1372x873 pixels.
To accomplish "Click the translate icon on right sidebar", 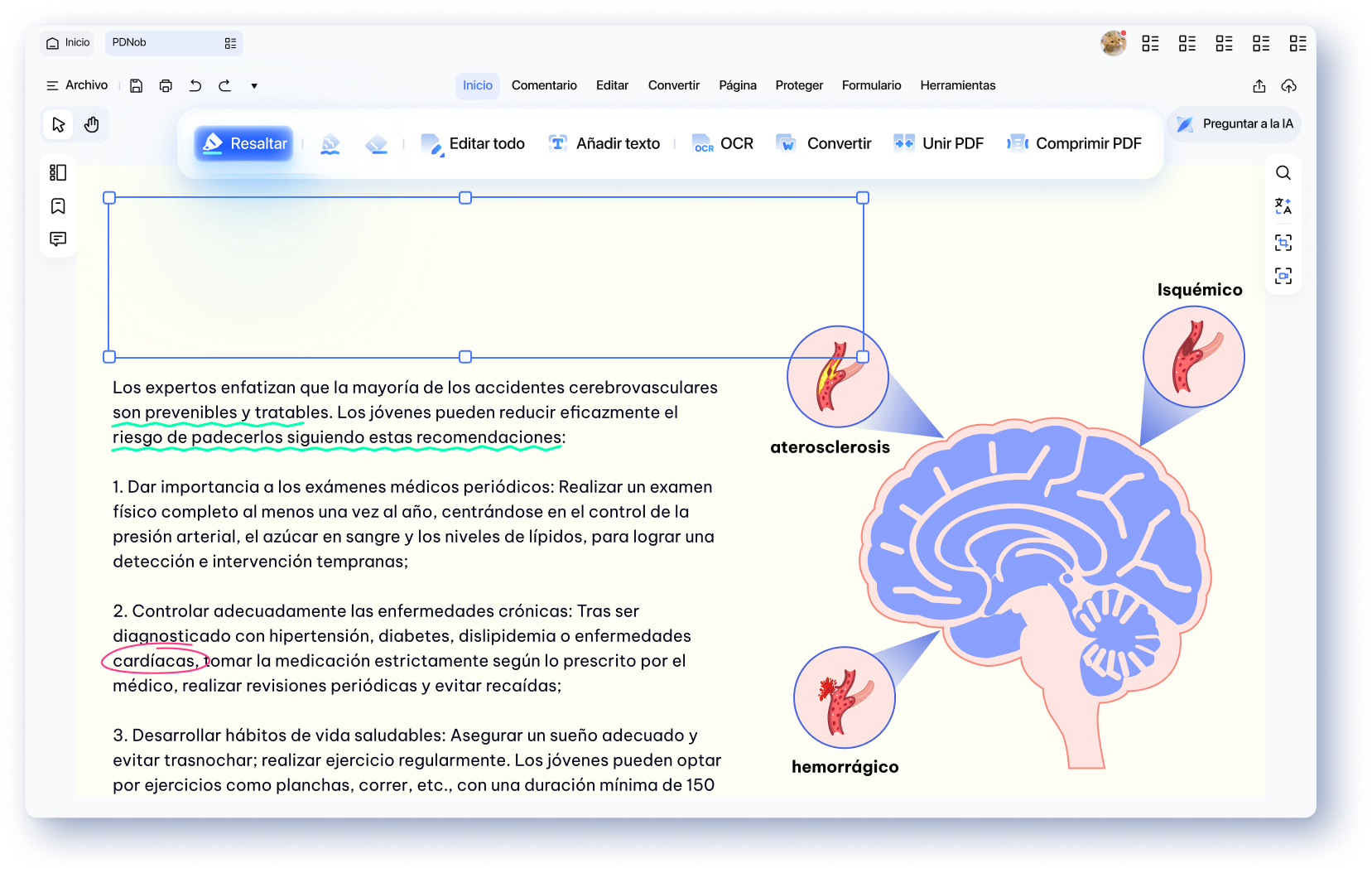I will [1283, 206].
